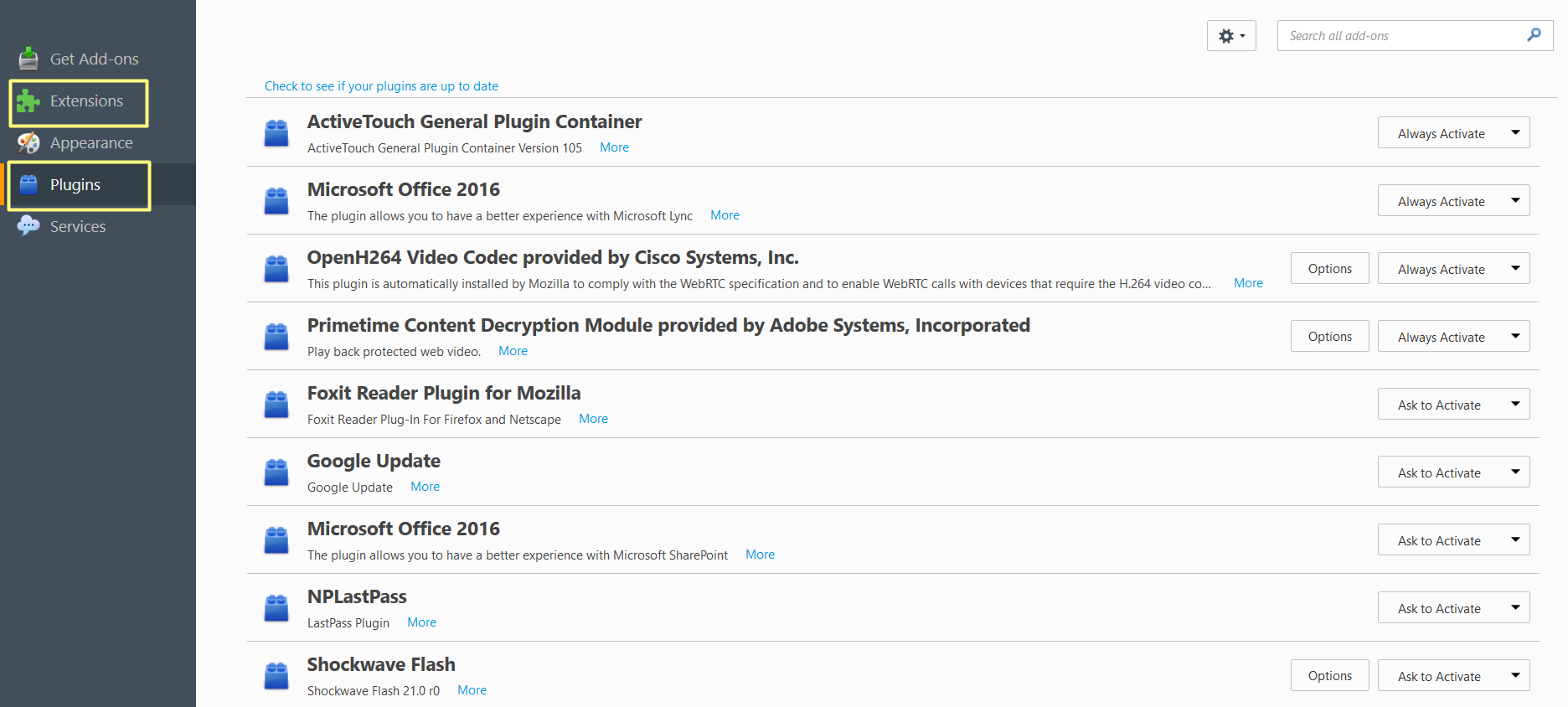Click Primetime Content Decryption Module title
Screen dimensions: 1568x707
(668, 325)
